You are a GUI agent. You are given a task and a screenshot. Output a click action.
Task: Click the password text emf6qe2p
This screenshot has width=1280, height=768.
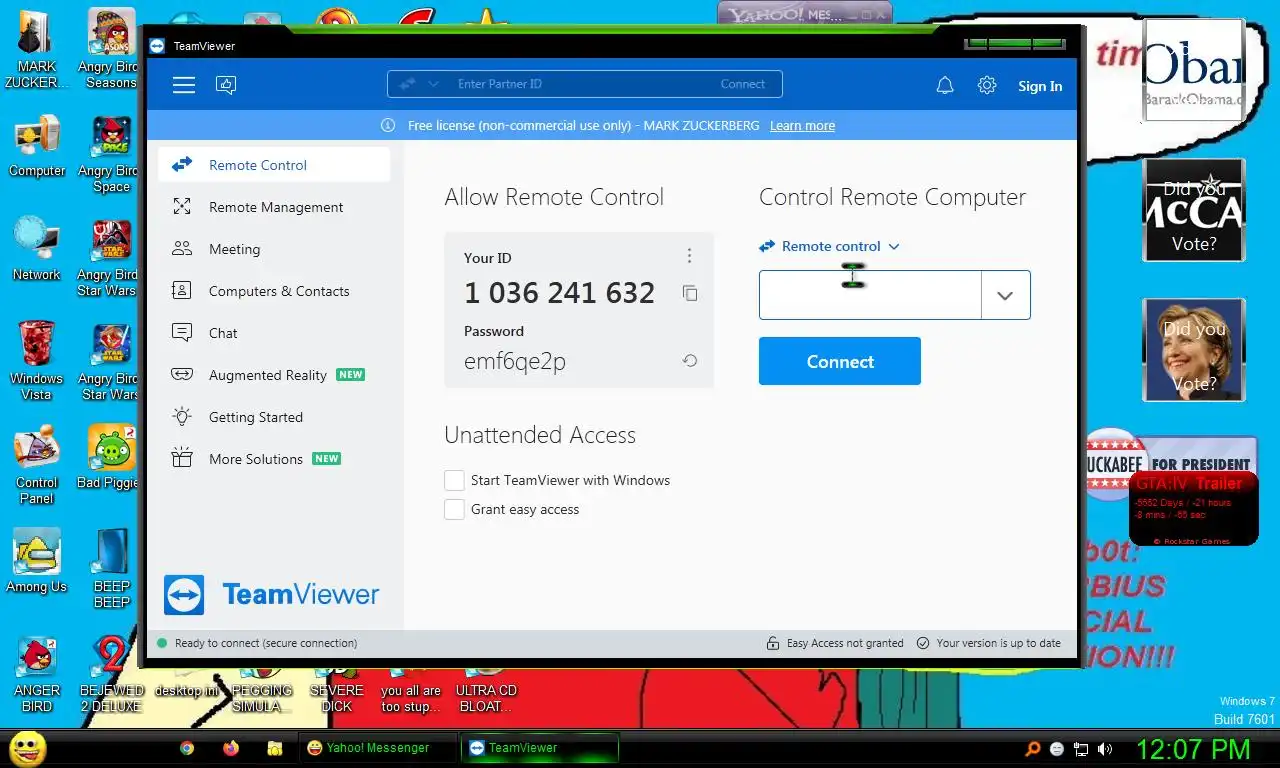pos(515,361)
